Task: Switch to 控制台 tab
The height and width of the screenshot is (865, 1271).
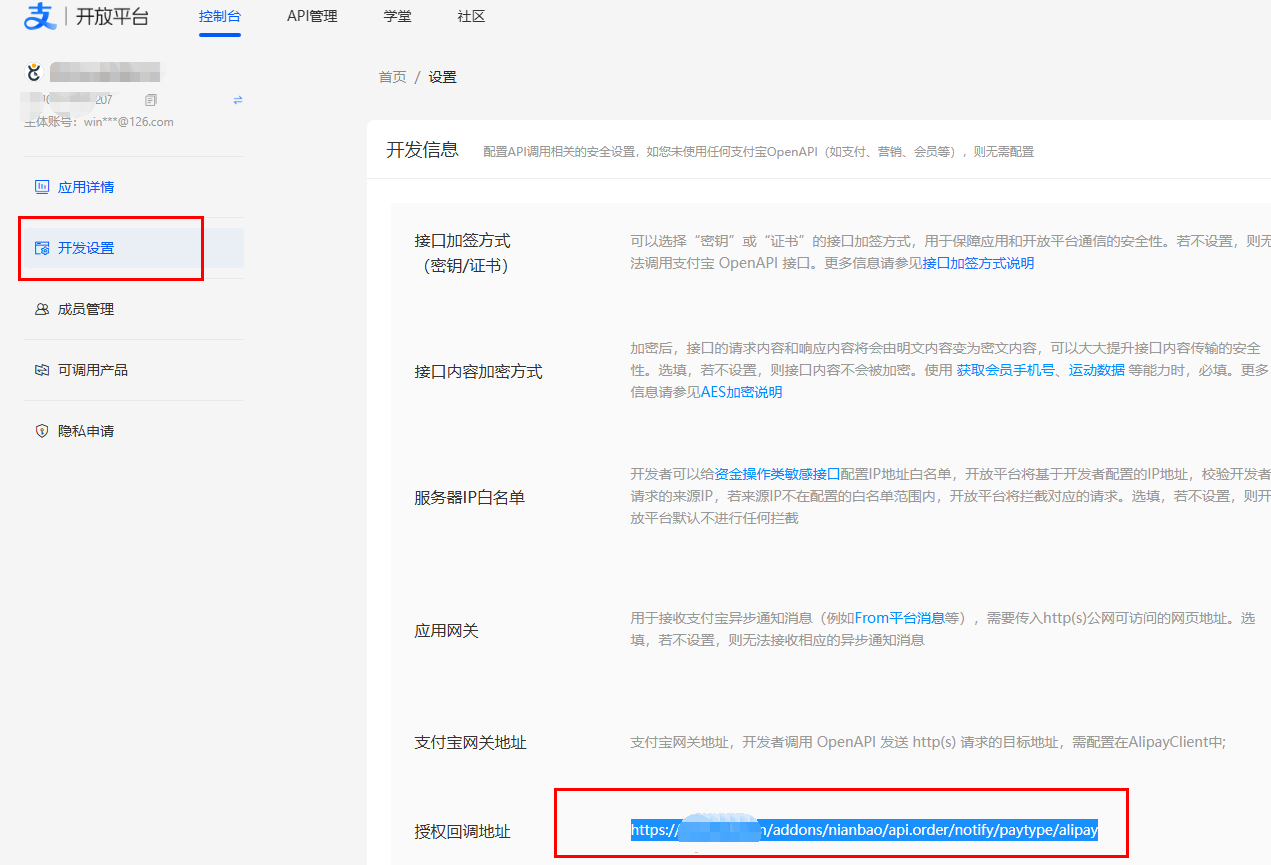Action: (220, 16)
